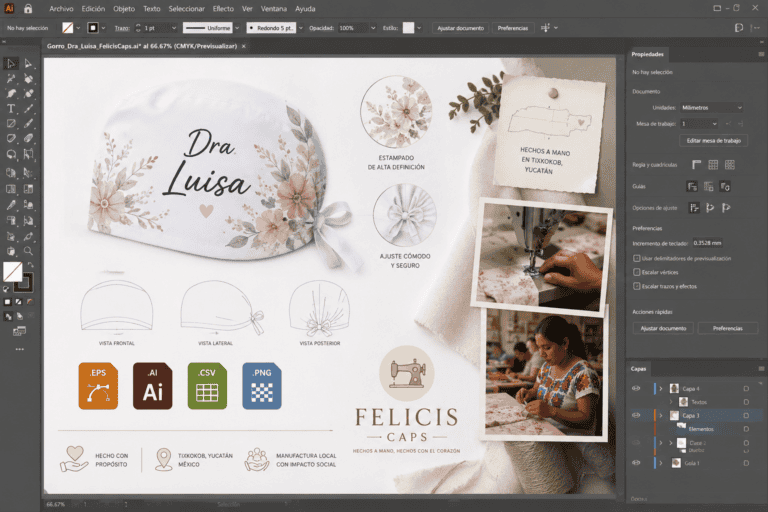Click Preferencias under Acciones rápidas
This screenshot has height=512, width=768.
[x=728, y=328]
